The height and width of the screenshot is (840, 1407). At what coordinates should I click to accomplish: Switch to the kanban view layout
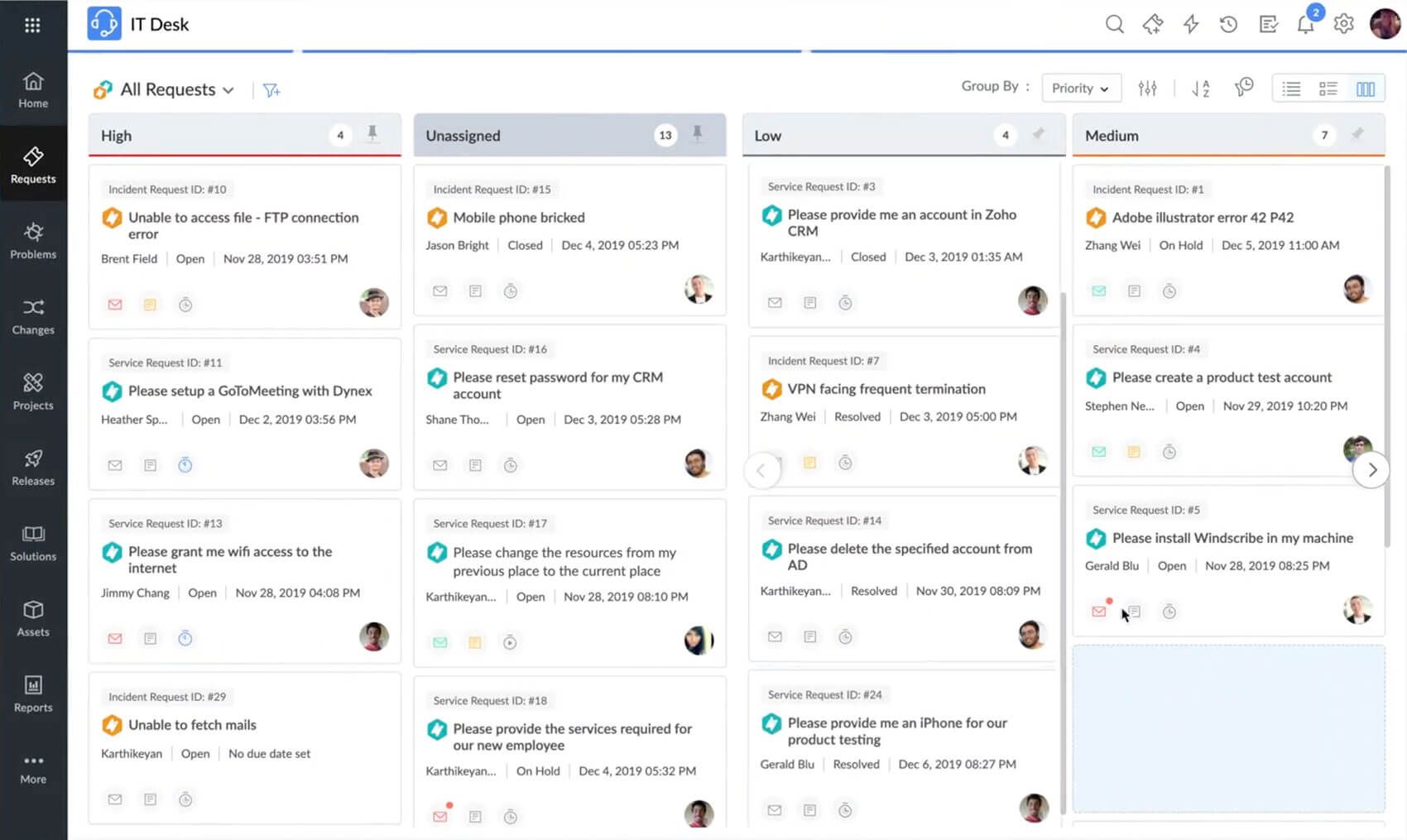pyautogui.click(x=1366, y=88)
